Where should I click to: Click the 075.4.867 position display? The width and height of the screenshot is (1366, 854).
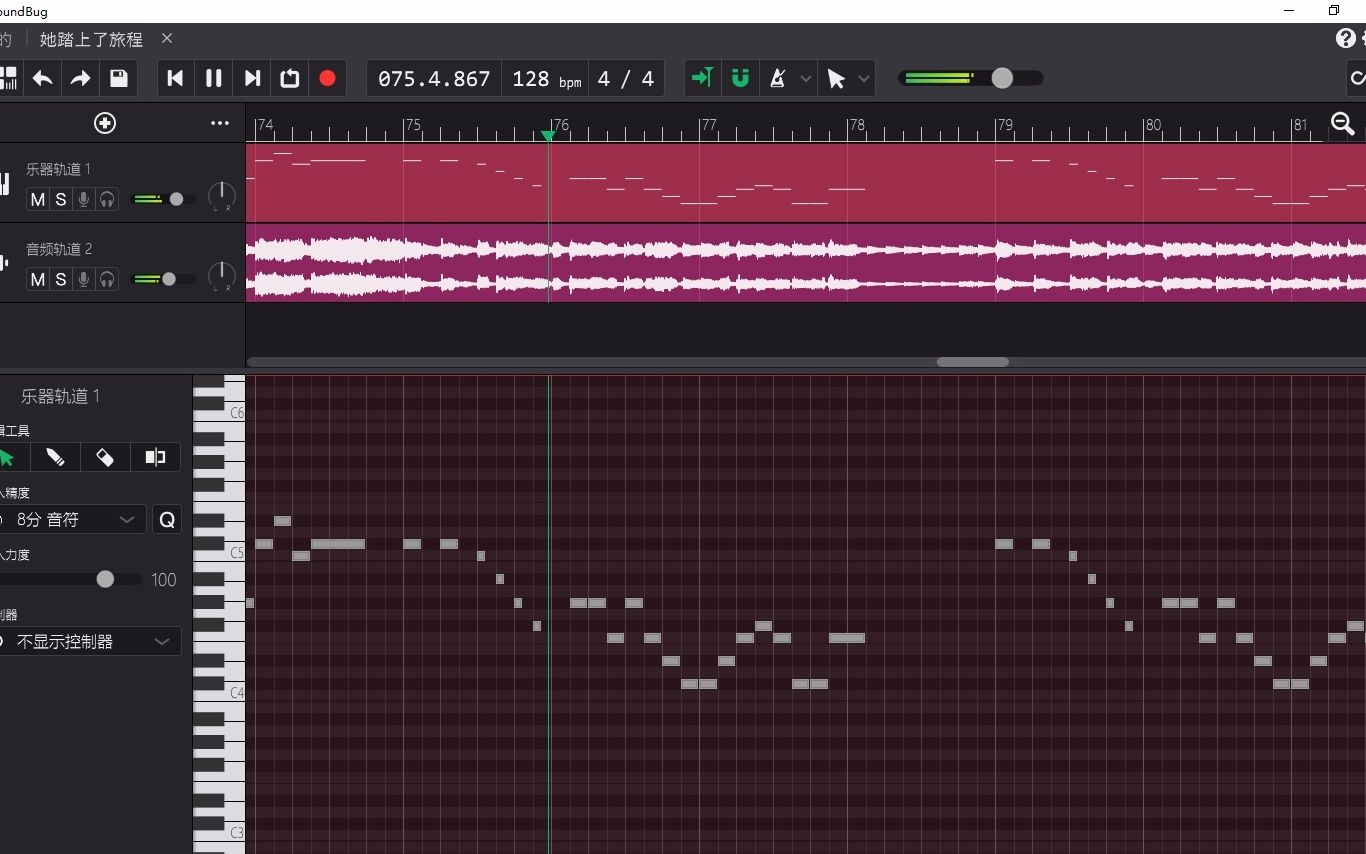click(434, 79)
